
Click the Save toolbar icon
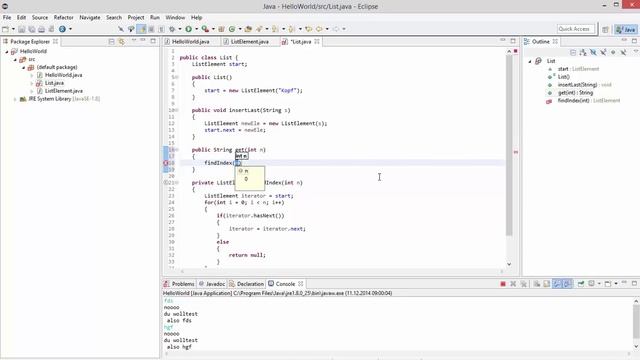click(21, 29)
